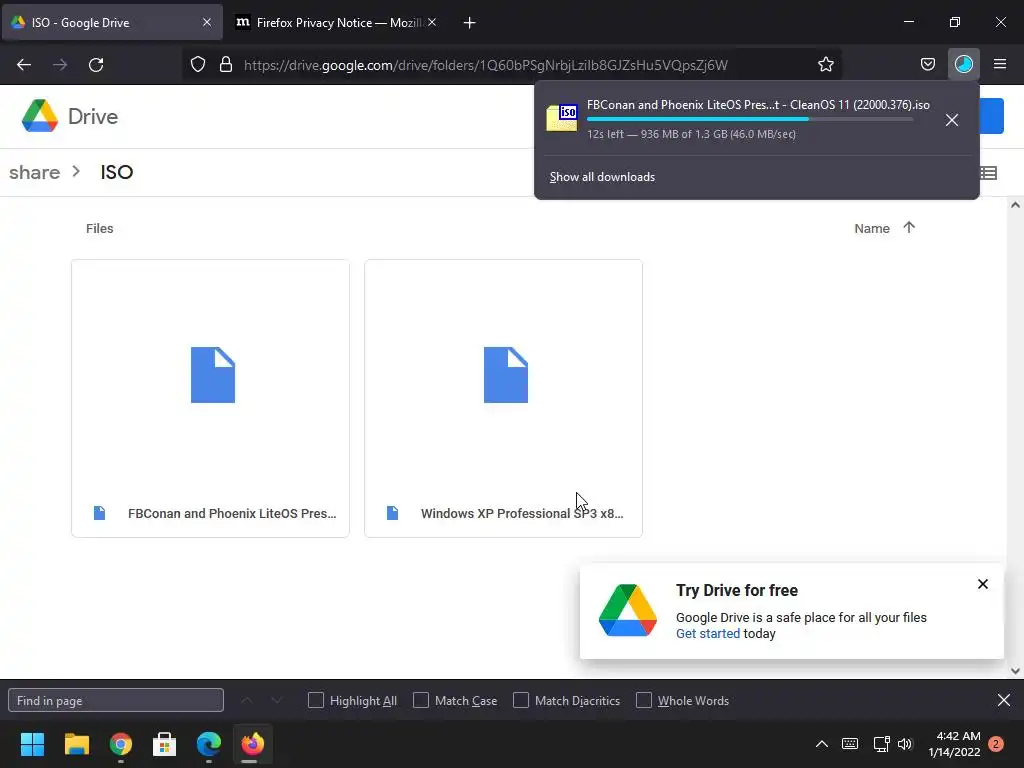Open the tracking protection shield icon
This screenshot has width=1024, height=768.
point(198,65)
